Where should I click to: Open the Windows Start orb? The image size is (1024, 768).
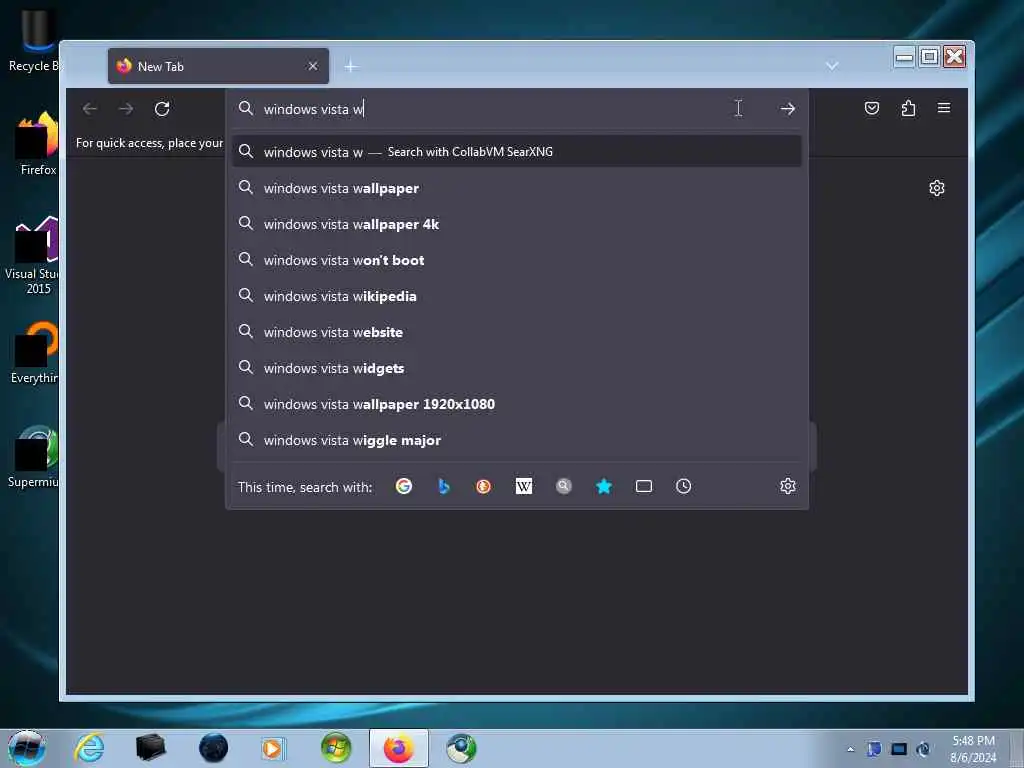tap(26, 748)
